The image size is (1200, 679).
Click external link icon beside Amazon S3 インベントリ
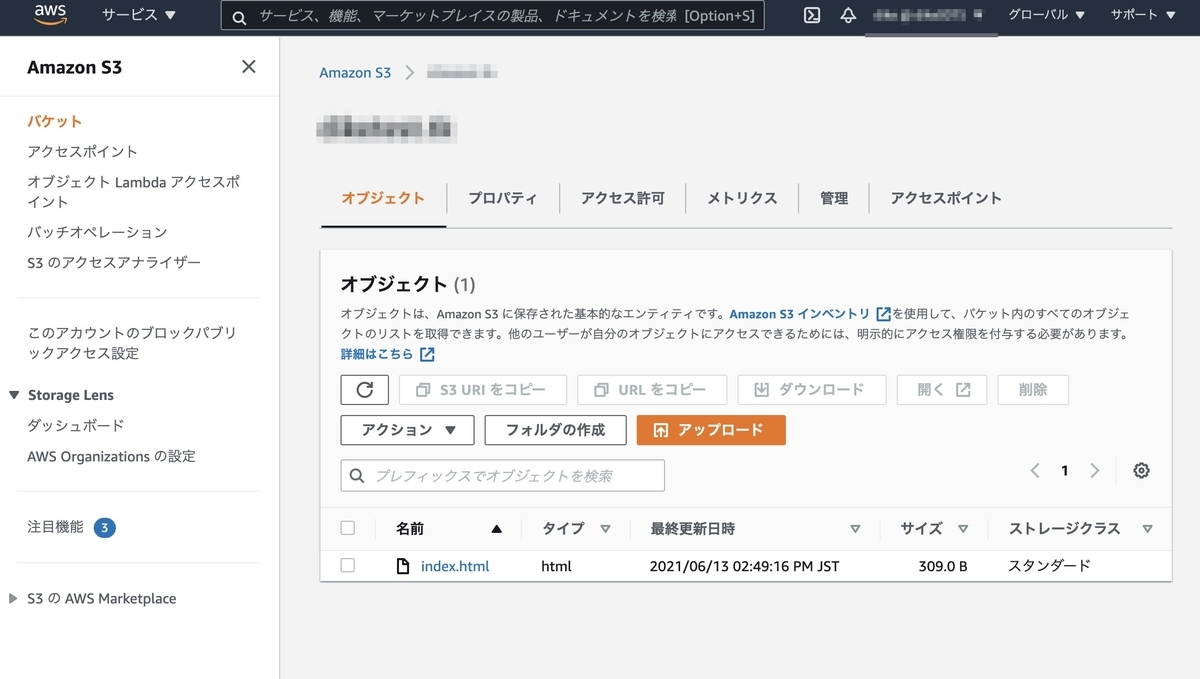[883, 314]
